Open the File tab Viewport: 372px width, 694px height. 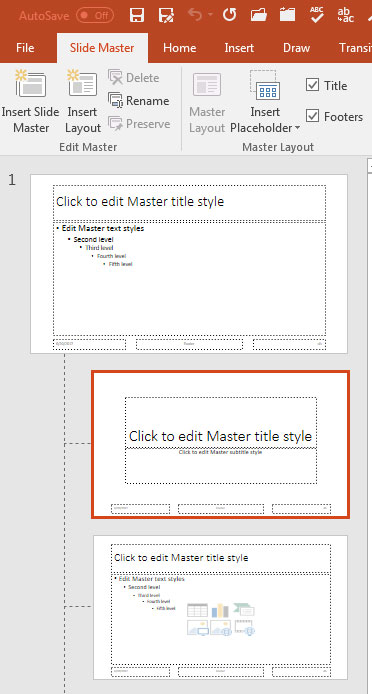click(x=25, y=48)
